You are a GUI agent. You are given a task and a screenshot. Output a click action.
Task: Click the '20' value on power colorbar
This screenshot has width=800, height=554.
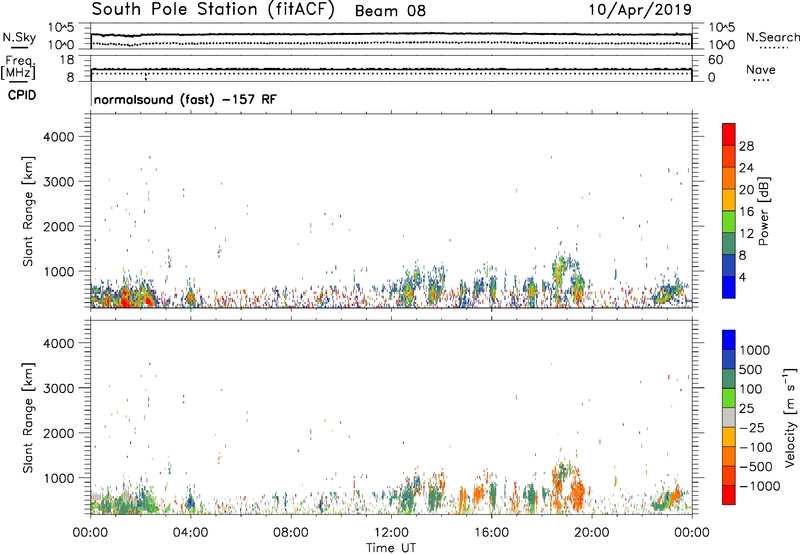pos(746,190)
